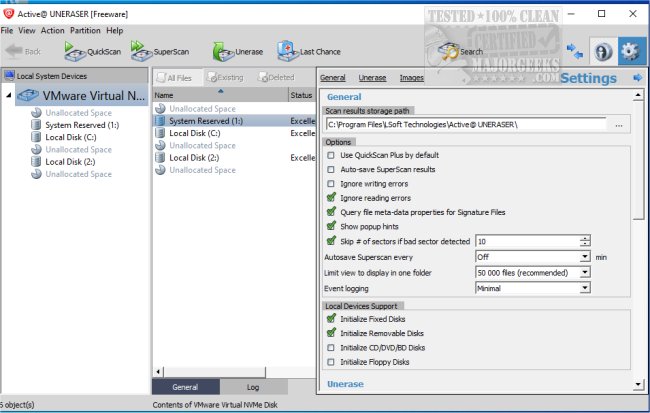
Task: Collapse the VMware Virtual disk tree node
Action: coord(9,95)
